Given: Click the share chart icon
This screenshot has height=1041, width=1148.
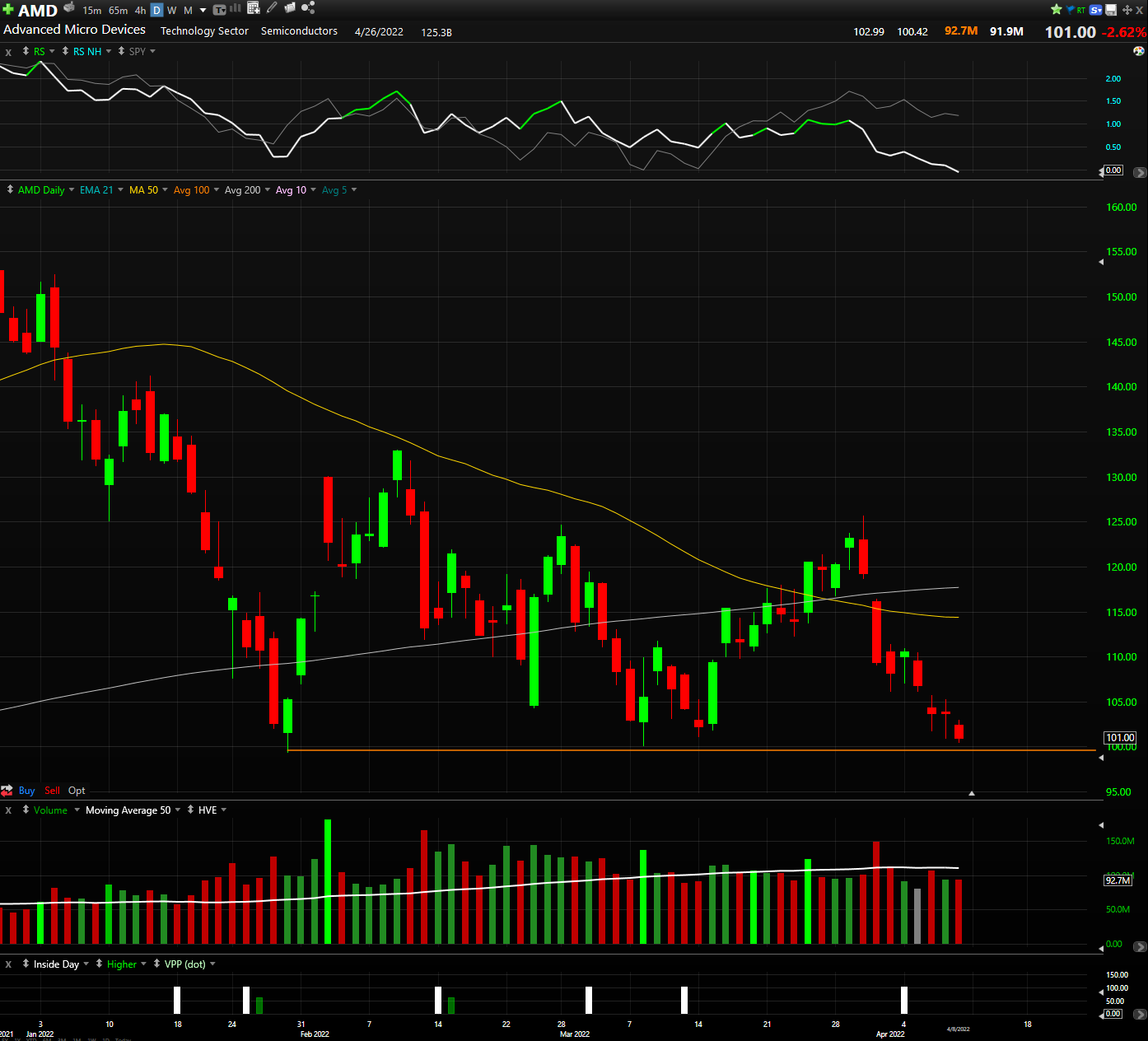Looking at the screenshot, I should click(x=308, y=7).
